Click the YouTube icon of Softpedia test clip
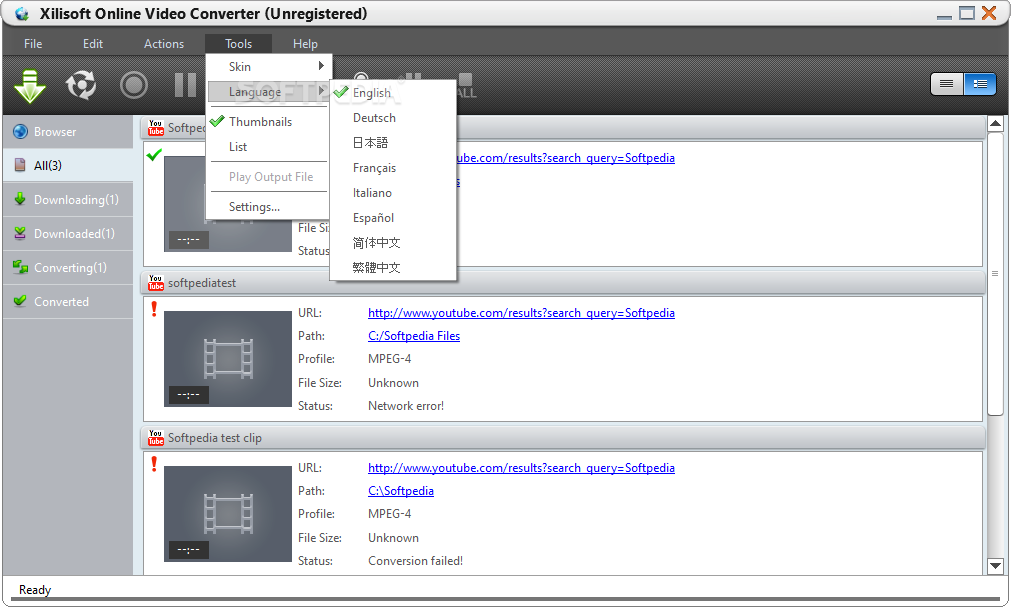 tap(155, 437)
